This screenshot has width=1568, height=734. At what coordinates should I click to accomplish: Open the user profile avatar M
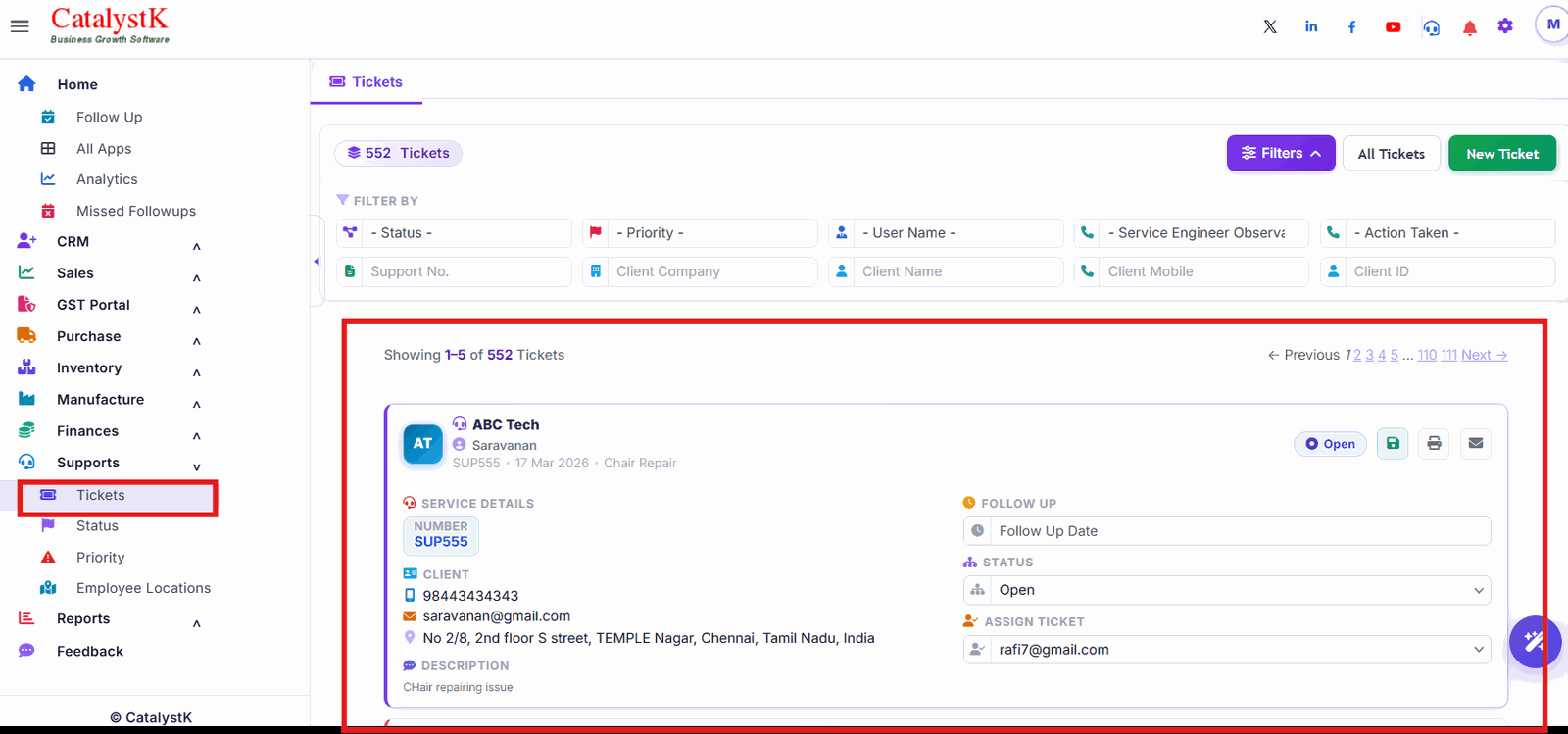coord(1552,25)
